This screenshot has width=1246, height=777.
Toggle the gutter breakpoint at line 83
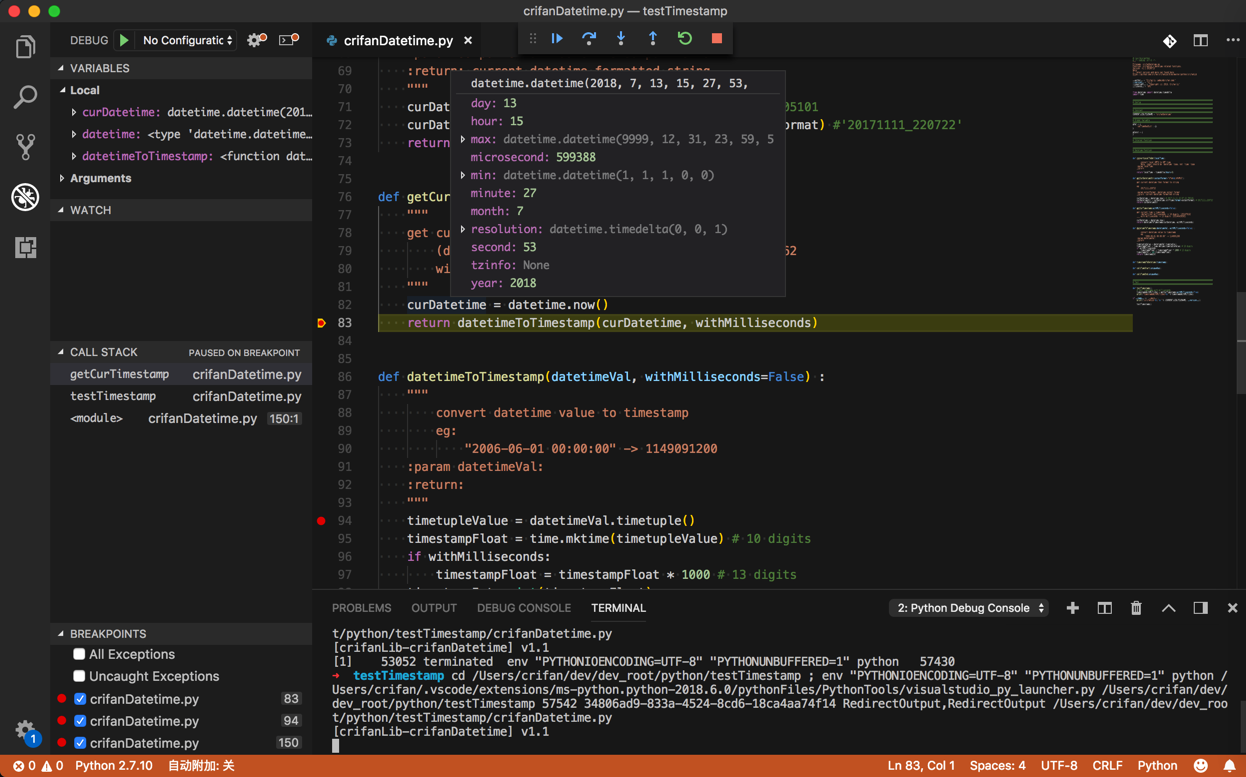321,323
